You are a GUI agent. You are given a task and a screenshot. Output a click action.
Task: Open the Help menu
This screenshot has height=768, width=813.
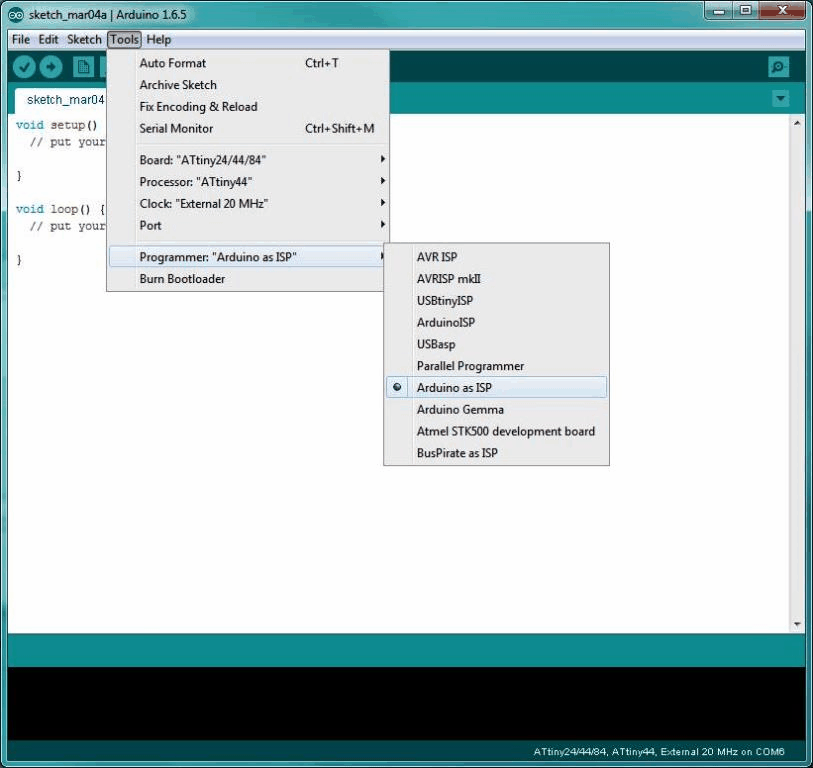point(158,39)
